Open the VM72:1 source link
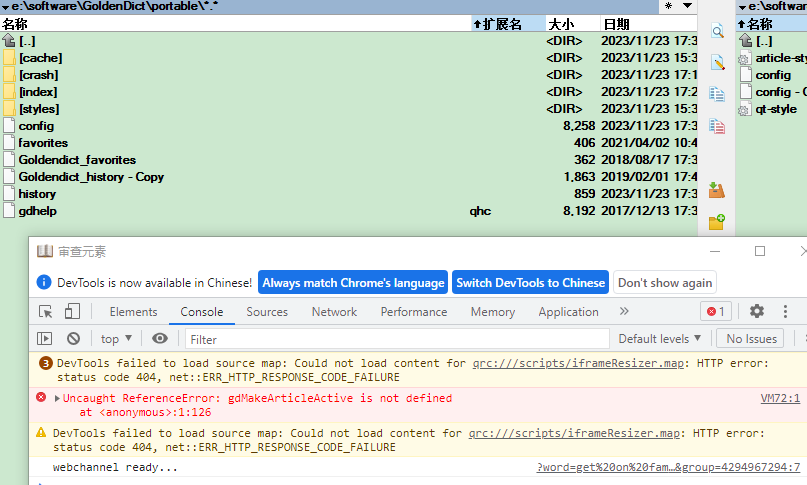The image size is (807, 485). coord(780,398)
